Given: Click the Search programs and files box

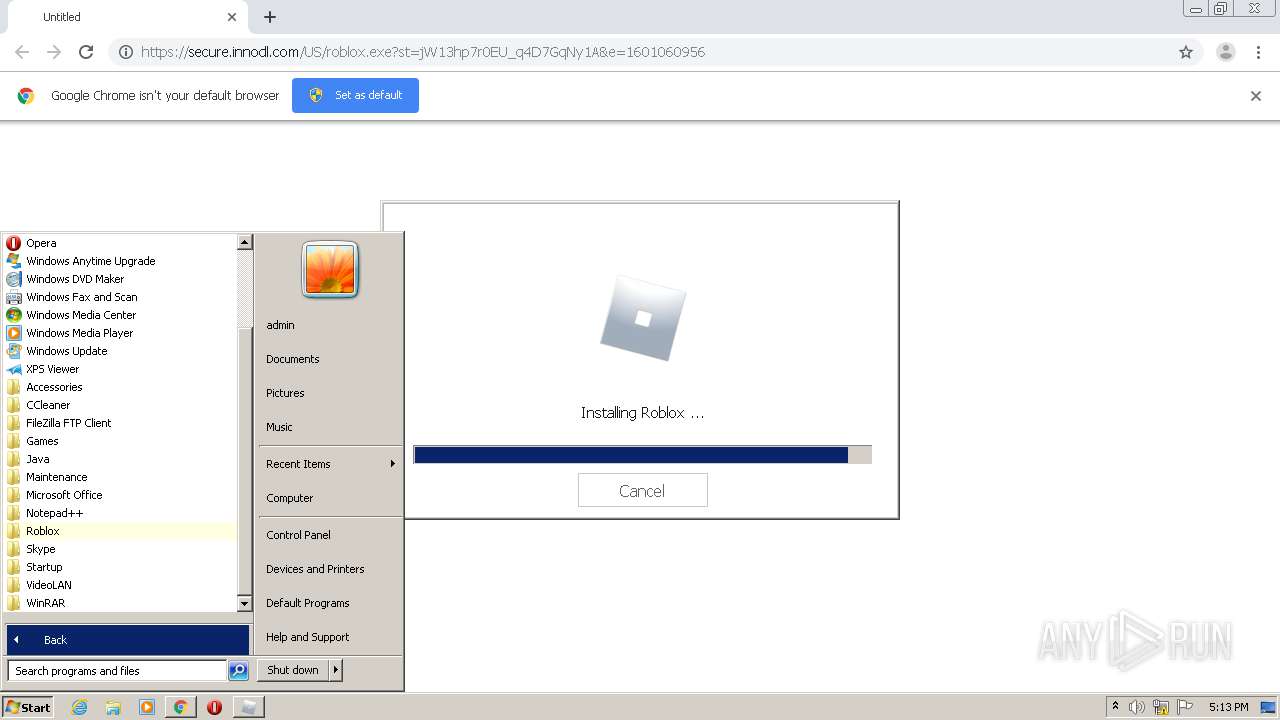Looking at the screenshot, I should (x=117, y=671).
